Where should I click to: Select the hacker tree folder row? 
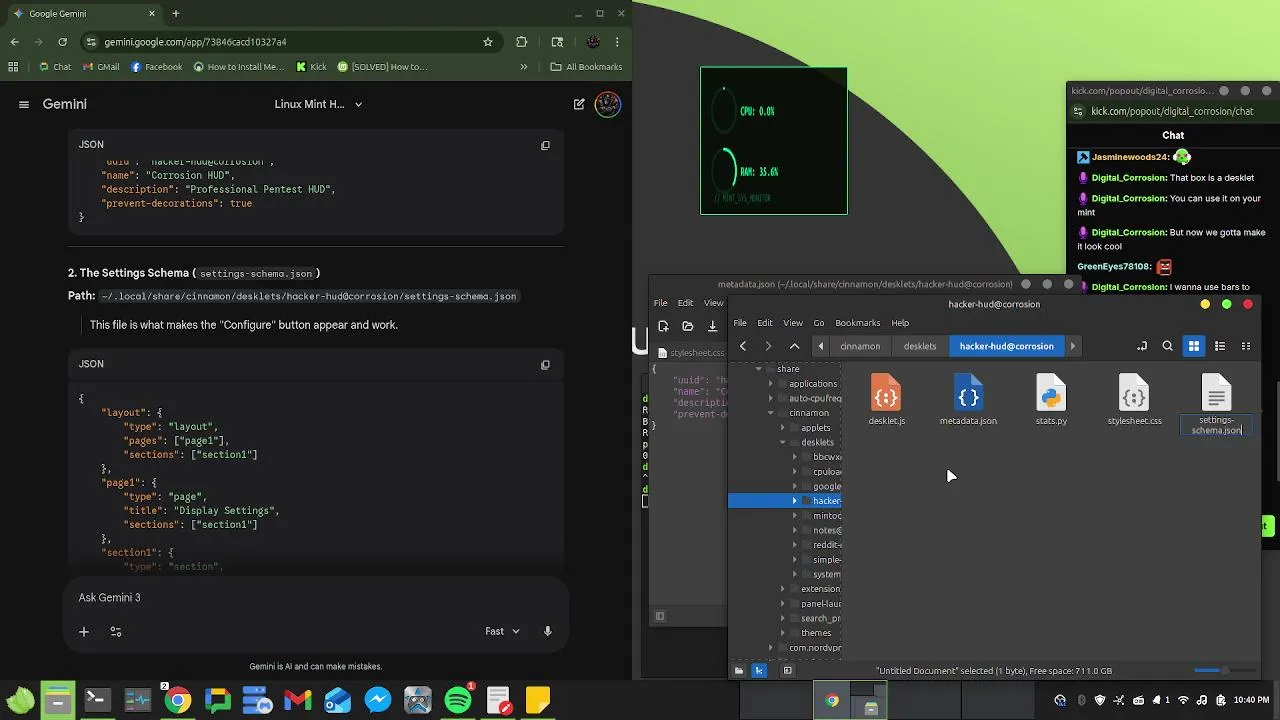(x=785, y=501)
